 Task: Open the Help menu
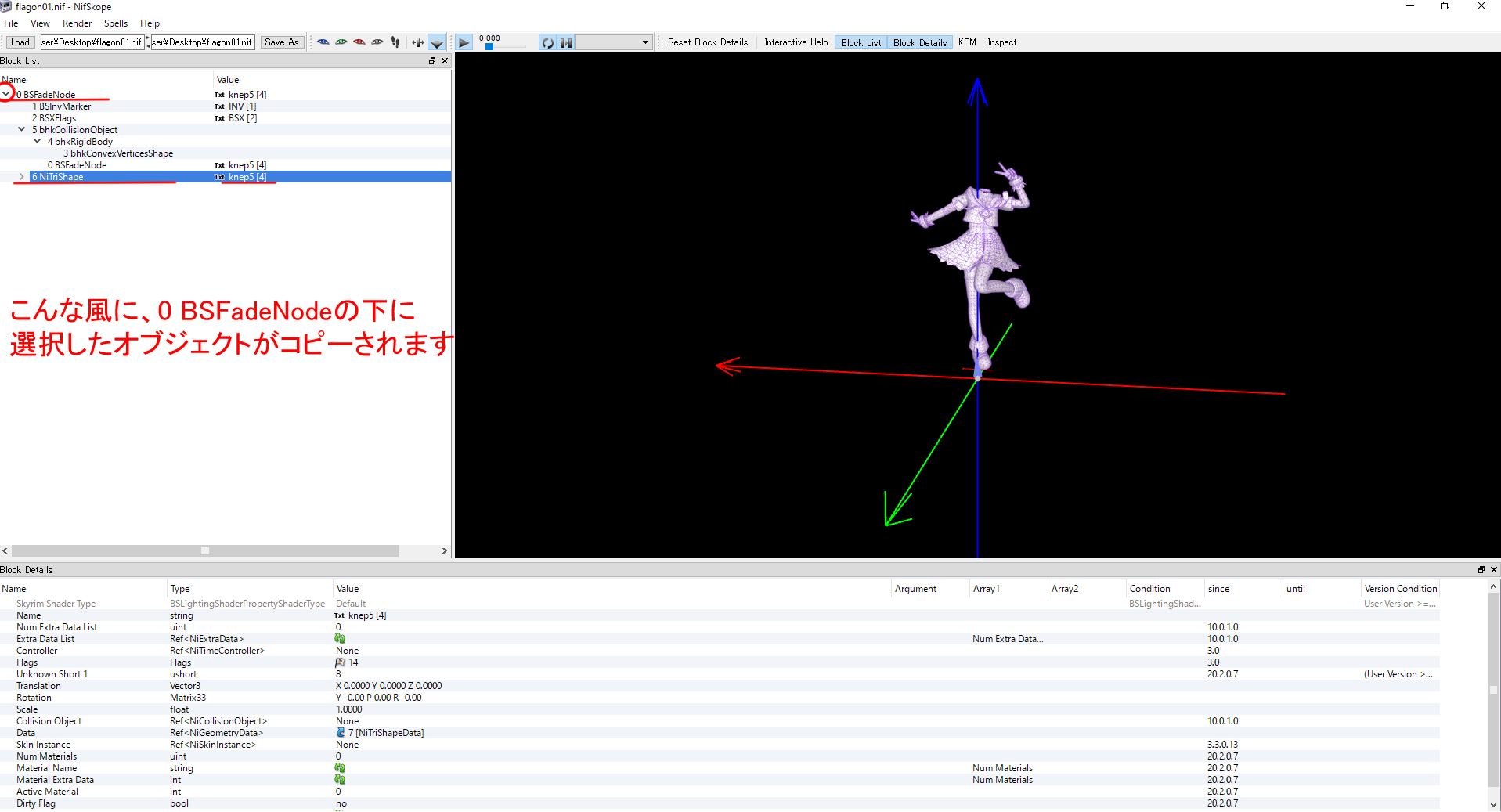click(x=150, y=23)
